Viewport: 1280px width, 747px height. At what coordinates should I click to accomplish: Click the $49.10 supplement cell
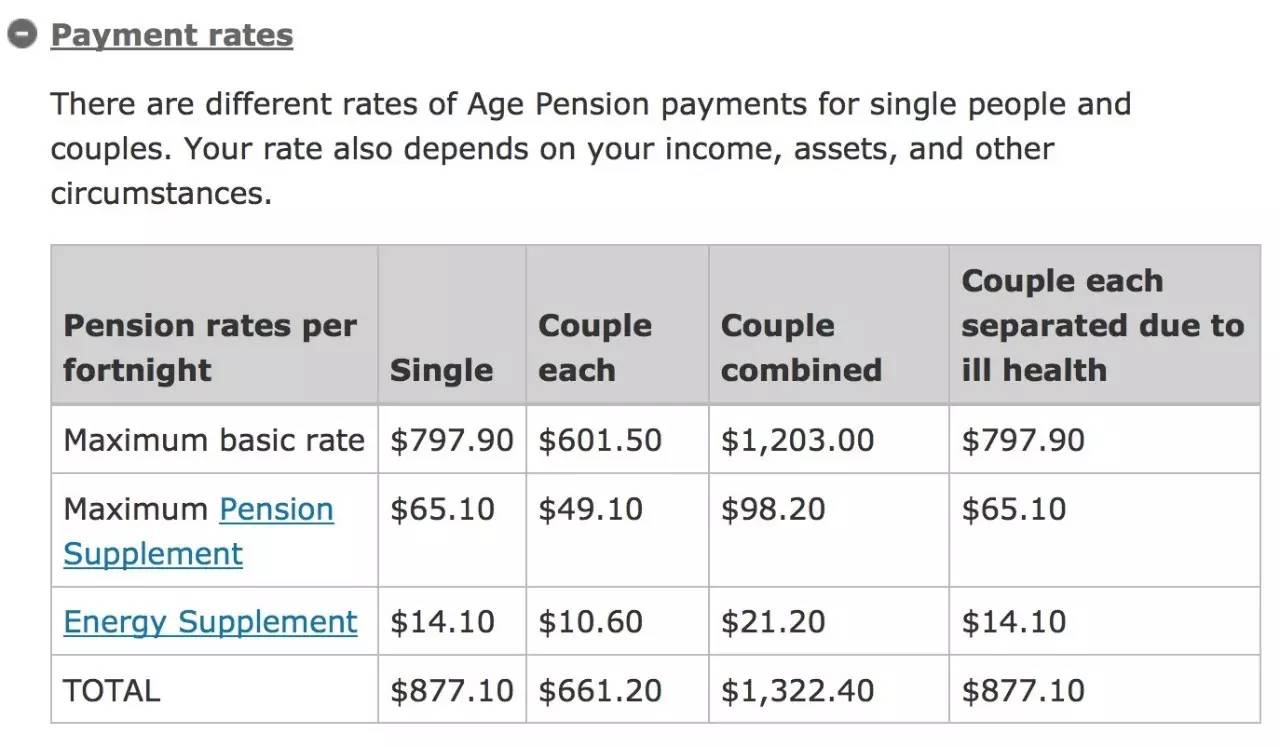point(590,509)
